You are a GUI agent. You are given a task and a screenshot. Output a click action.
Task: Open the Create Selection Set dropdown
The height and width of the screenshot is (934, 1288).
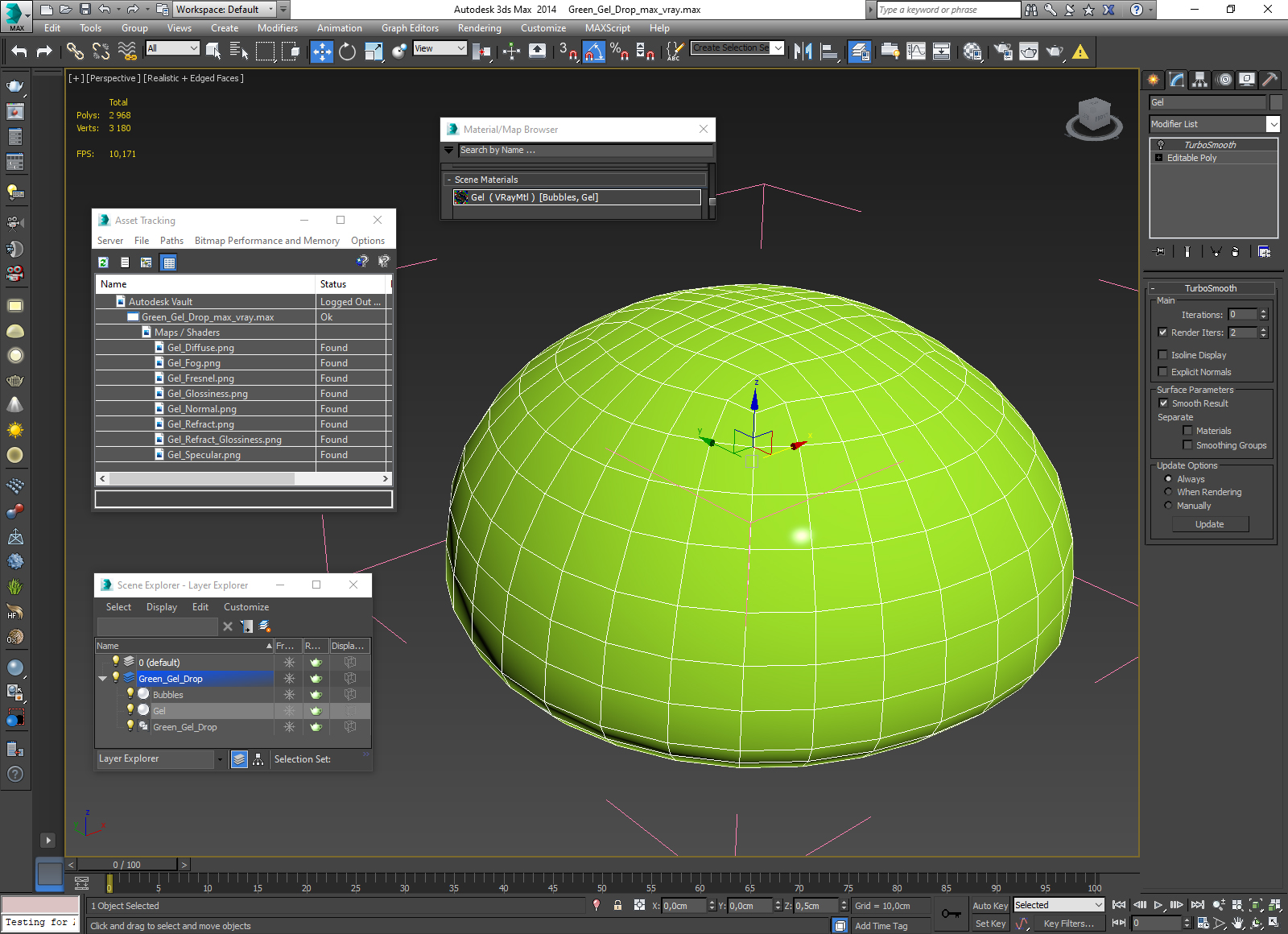click(778, 48)
